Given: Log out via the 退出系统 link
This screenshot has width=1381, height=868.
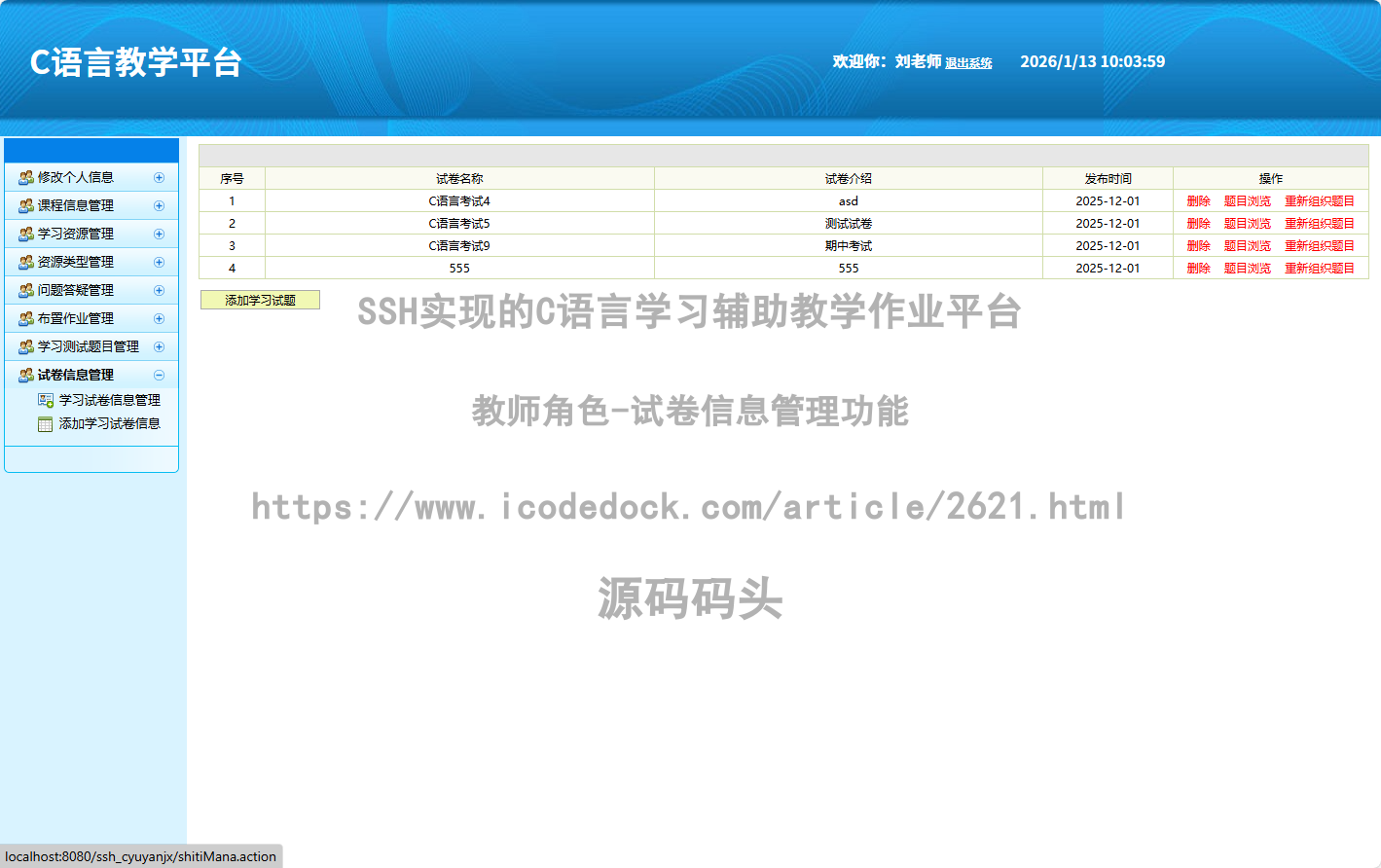Looking at the screenshot, I should (968, 63).
